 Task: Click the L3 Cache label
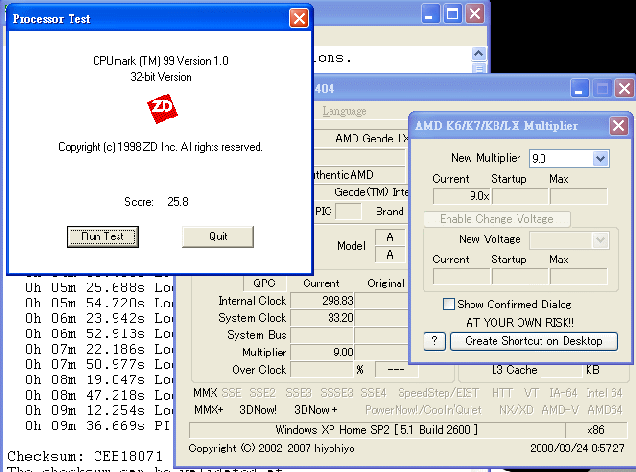[x=514, y=370]
